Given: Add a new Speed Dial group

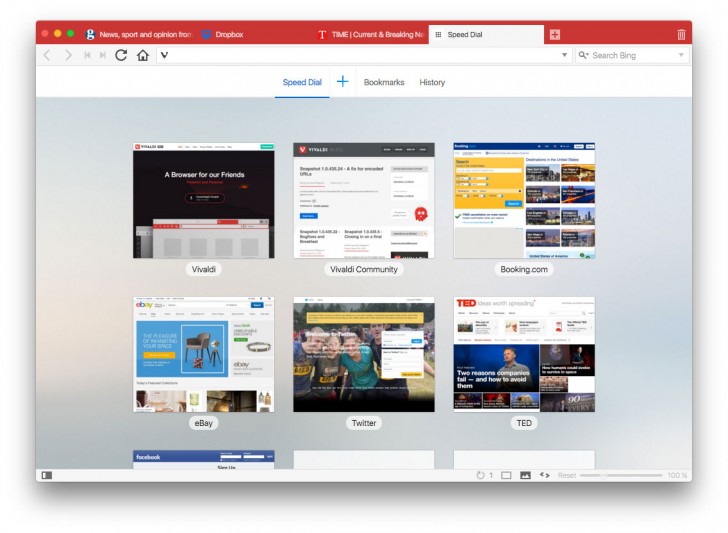Looking at the screenshot, I should point(342,82).
